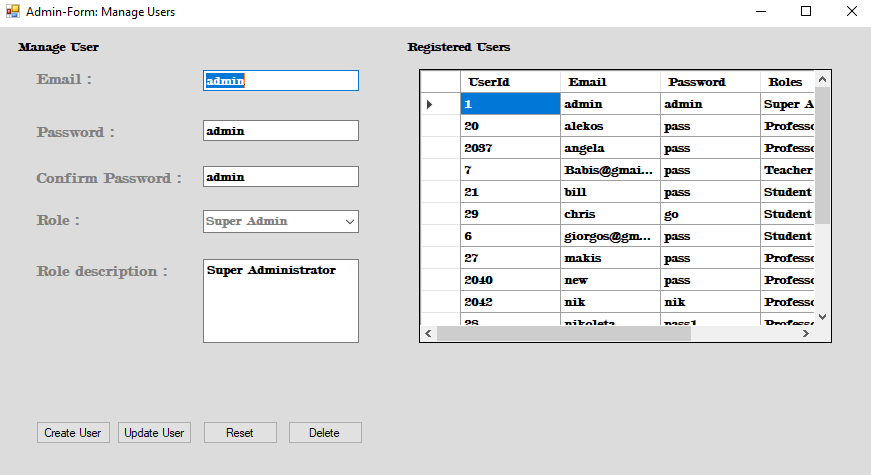Focus the Password input field

coord(281,131)
